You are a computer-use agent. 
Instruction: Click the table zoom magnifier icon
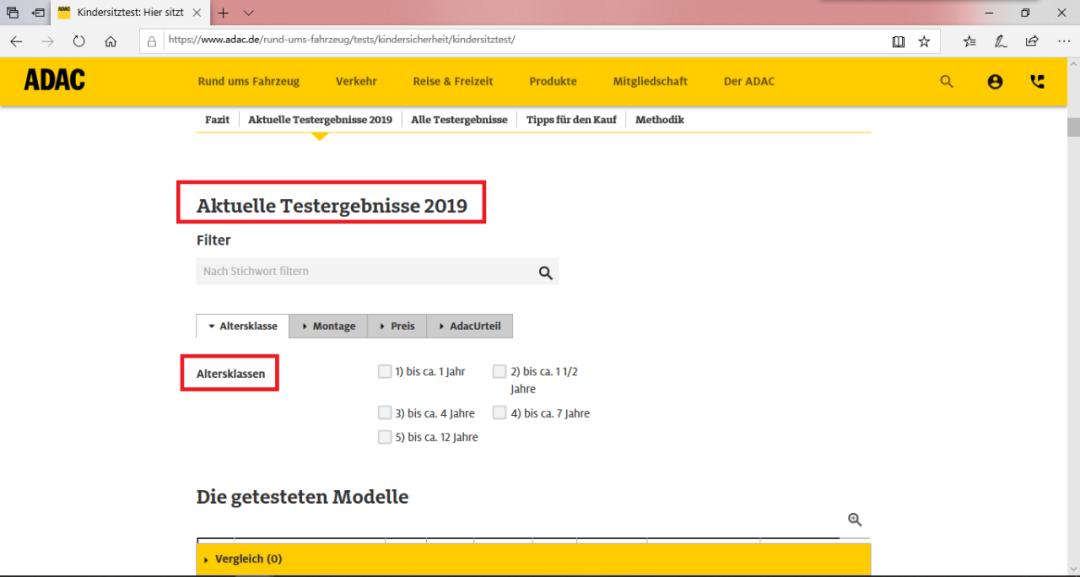[855, 520]
